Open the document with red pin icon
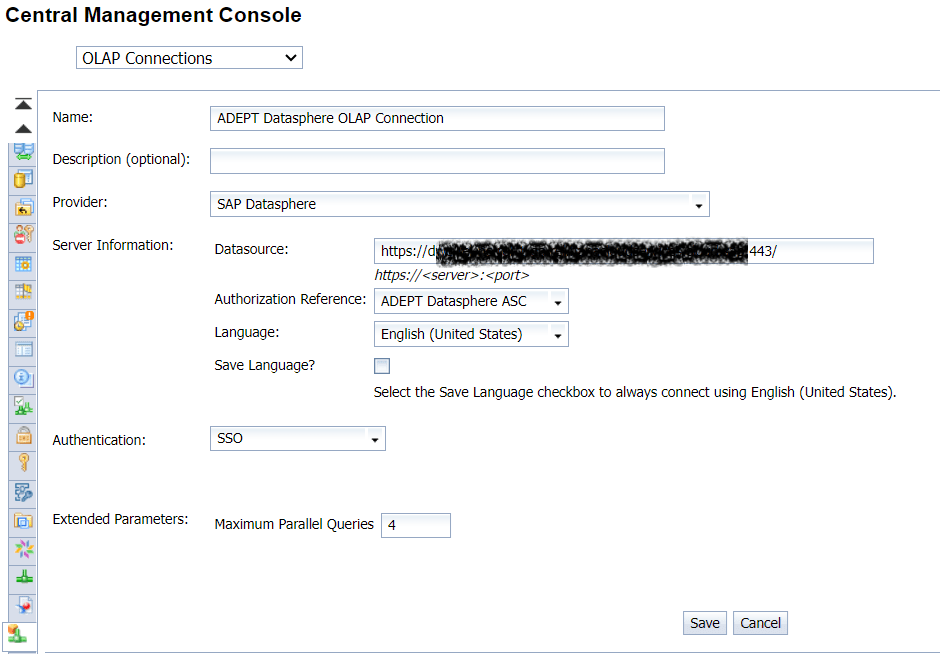 tap(23, 606)
